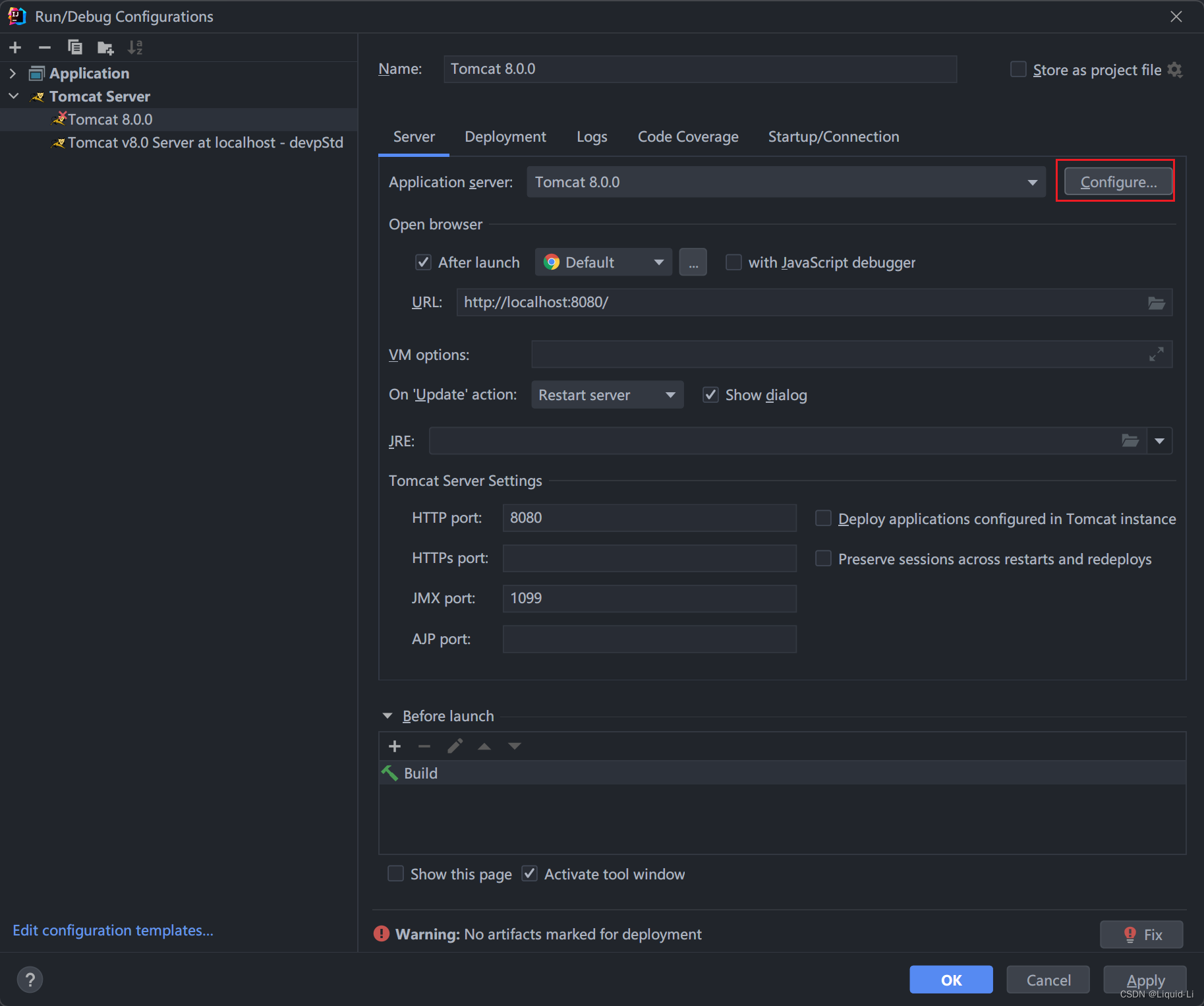Toggle Show dialog checkbox
Viewport: 1204px width, 1006px height.
[x=710, y=395]
